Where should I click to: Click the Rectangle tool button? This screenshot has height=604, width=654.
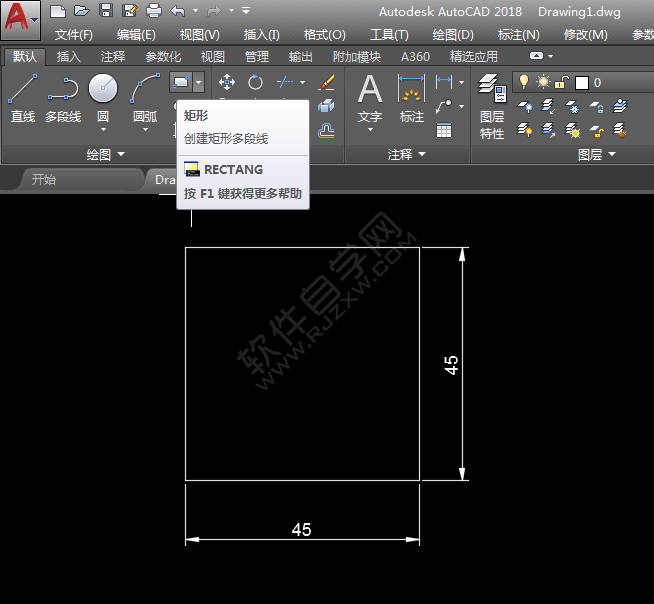pos(179,82)
